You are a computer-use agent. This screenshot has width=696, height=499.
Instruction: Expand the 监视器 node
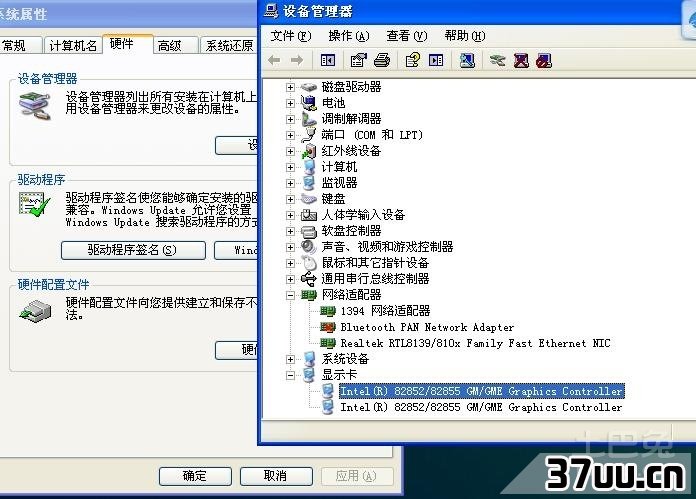pyautogui.click(x=290, y=183)
